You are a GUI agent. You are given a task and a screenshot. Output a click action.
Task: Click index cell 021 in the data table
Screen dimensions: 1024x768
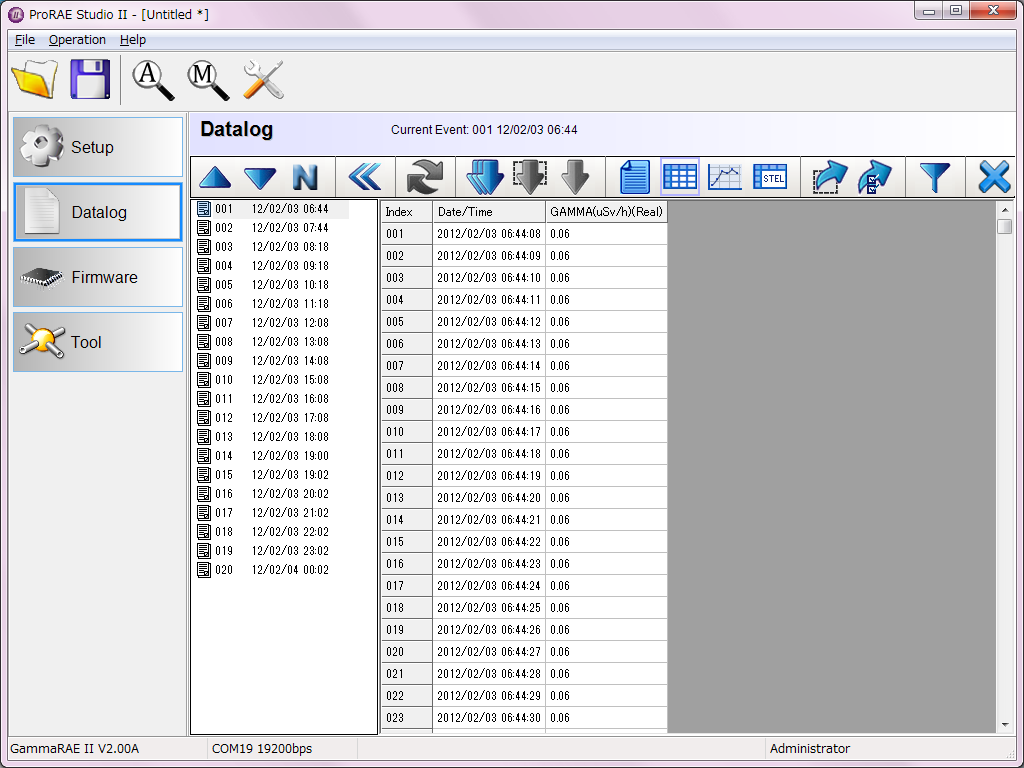point(406,674)
